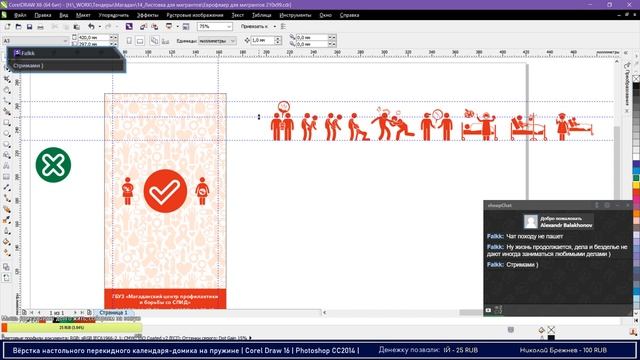
Task: Click the Import icon in standard toolbar
Action: tap(143, 27)
